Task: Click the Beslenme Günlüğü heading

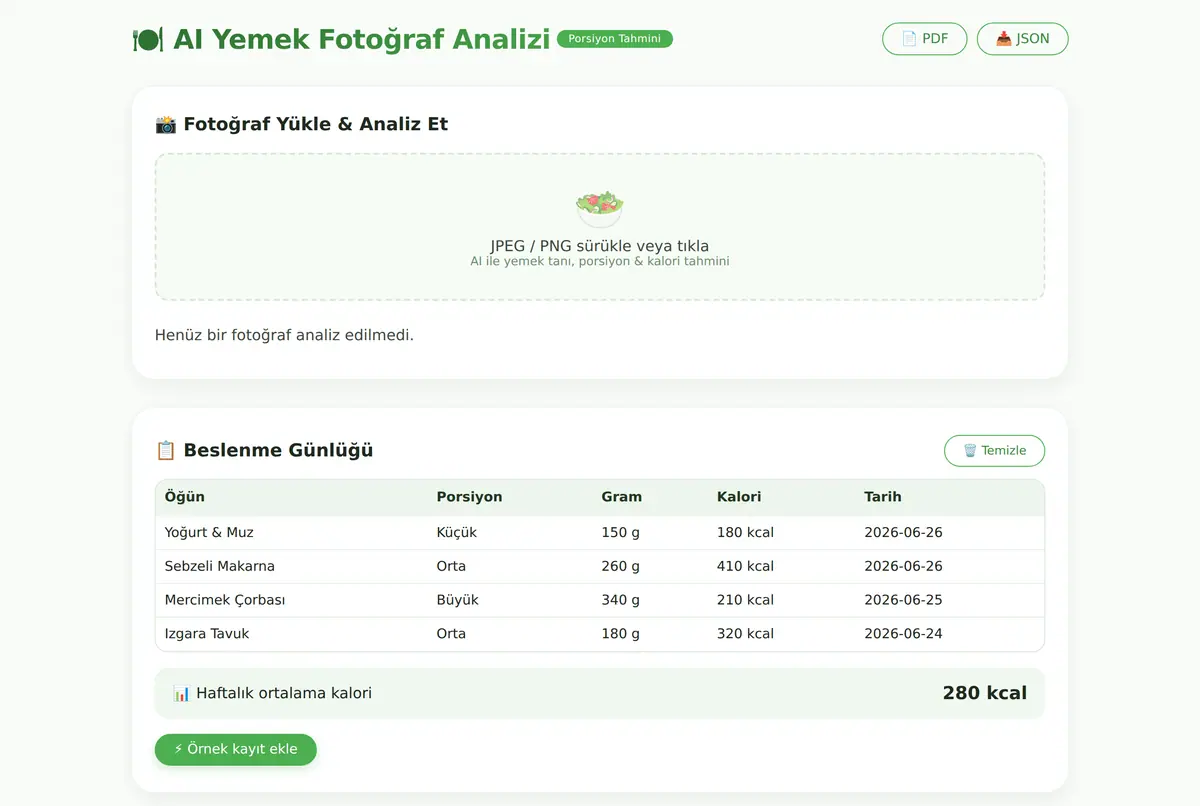Action: [279, 451]
